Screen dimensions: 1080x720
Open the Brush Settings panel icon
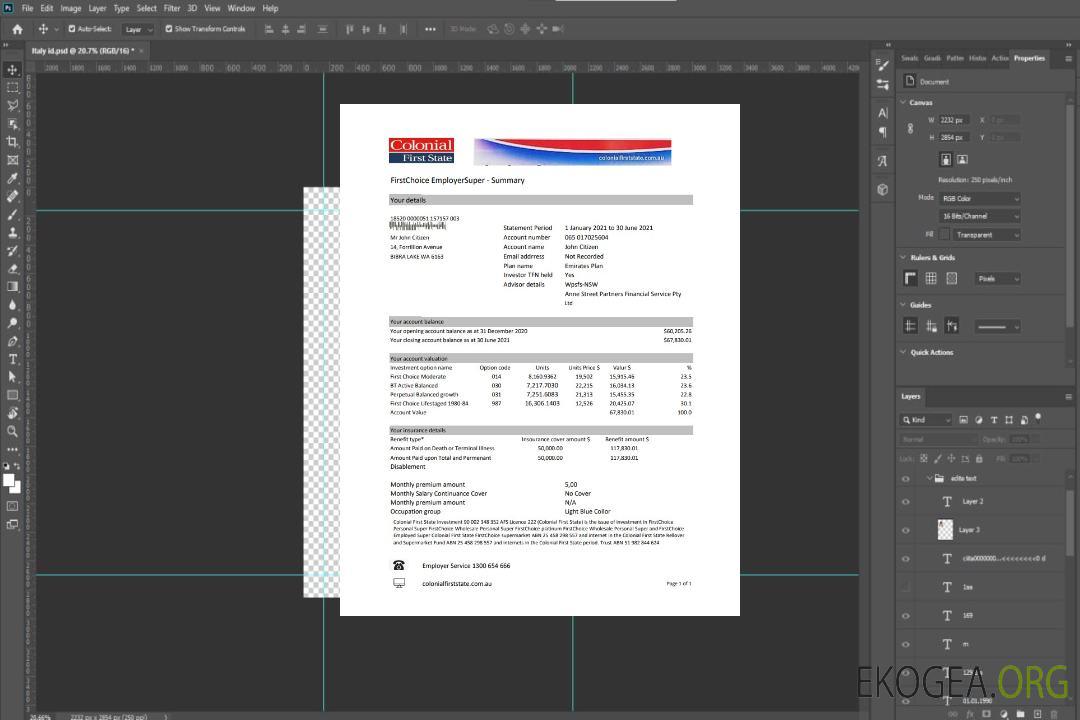tap(883, 65)
